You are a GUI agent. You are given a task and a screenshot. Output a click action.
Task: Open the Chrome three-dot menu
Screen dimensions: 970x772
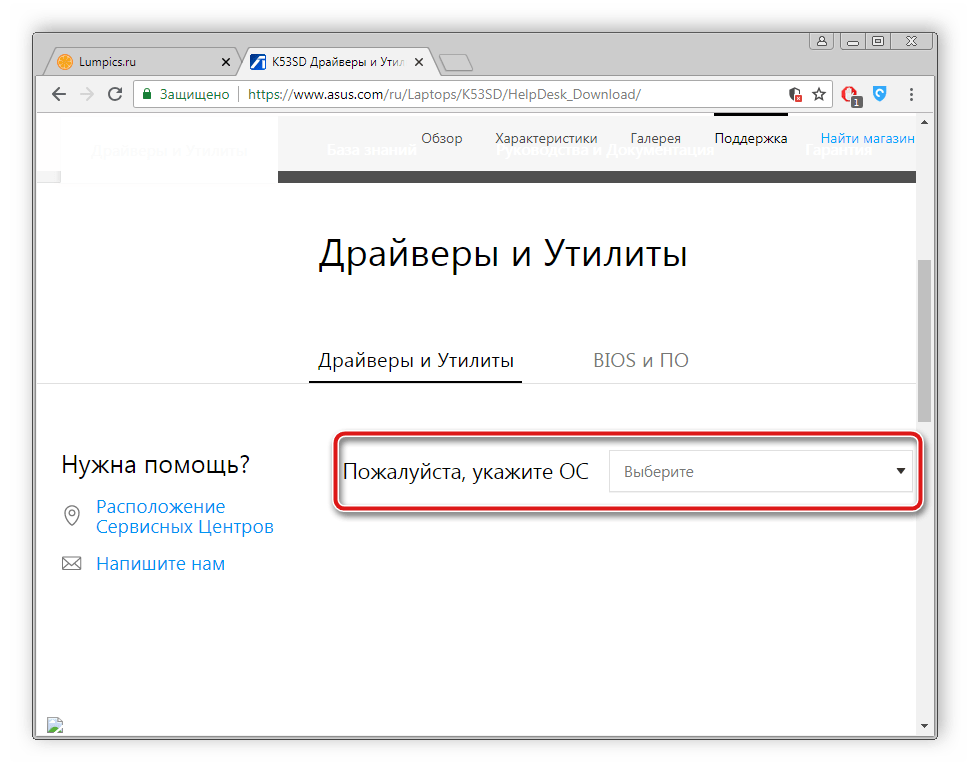tap(911, 94)
